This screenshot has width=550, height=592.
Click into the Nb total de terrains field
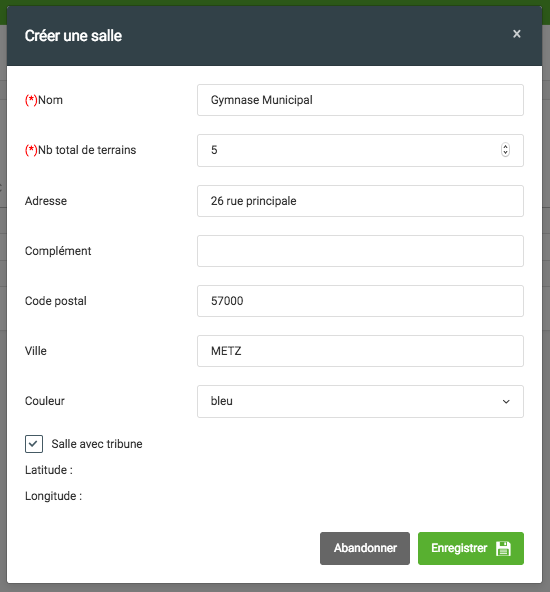coord(360,150)
